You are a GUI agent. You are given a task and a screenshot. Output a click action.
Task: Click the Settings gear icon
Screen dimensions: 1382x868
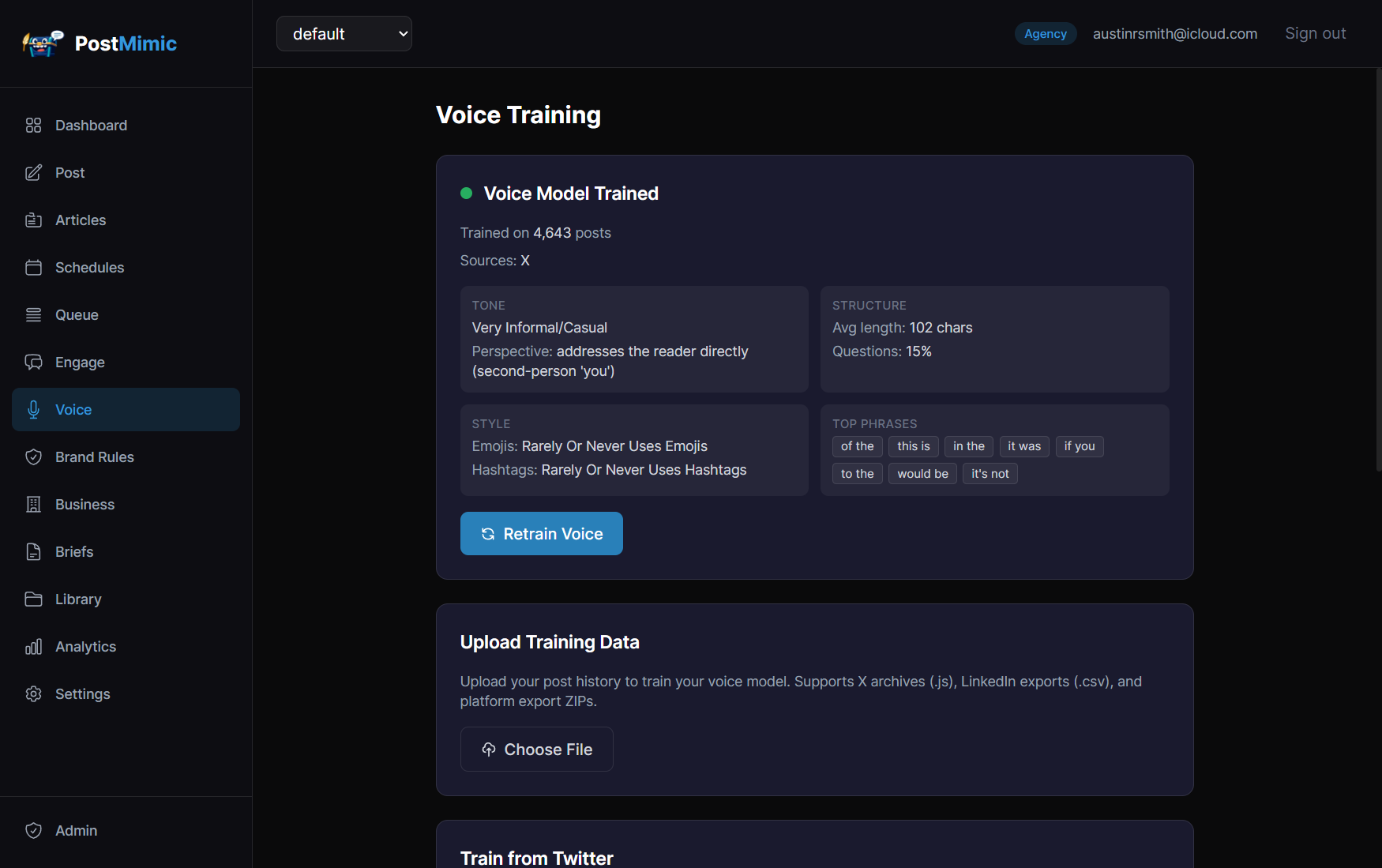[x=33, y=694]
